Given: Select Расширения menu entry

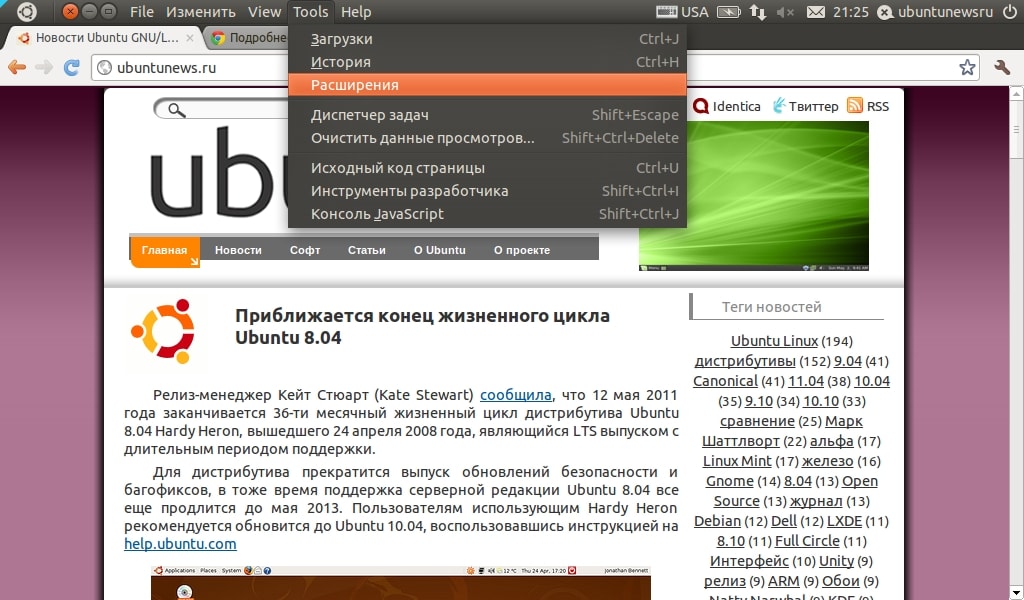Looking at the screenshot, I should click(x=487, y=85).
